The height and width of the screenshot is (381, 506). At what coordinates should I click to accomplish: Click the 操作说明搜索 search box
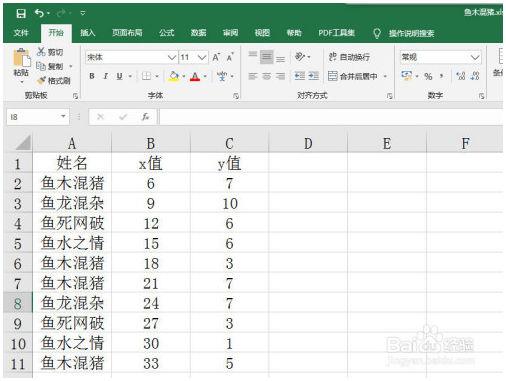tap(411, 33)
